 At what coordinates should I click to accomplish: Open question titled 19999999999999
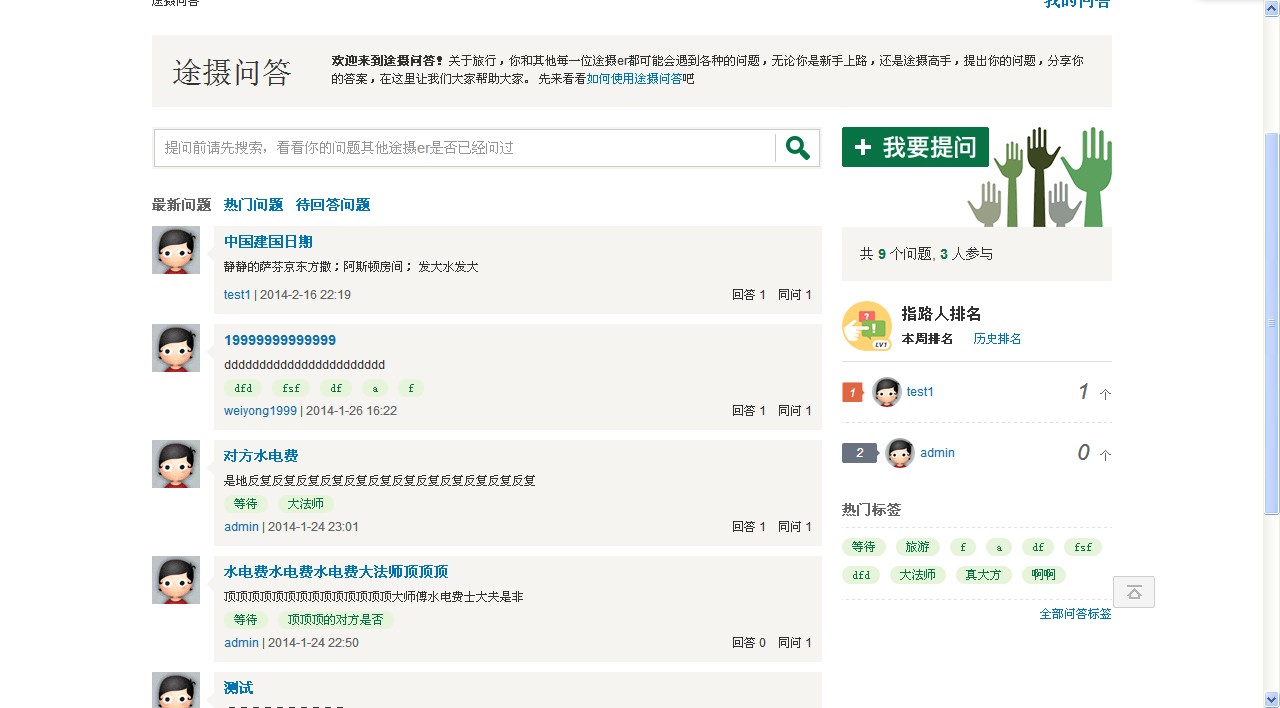click(x=280, y=340)
